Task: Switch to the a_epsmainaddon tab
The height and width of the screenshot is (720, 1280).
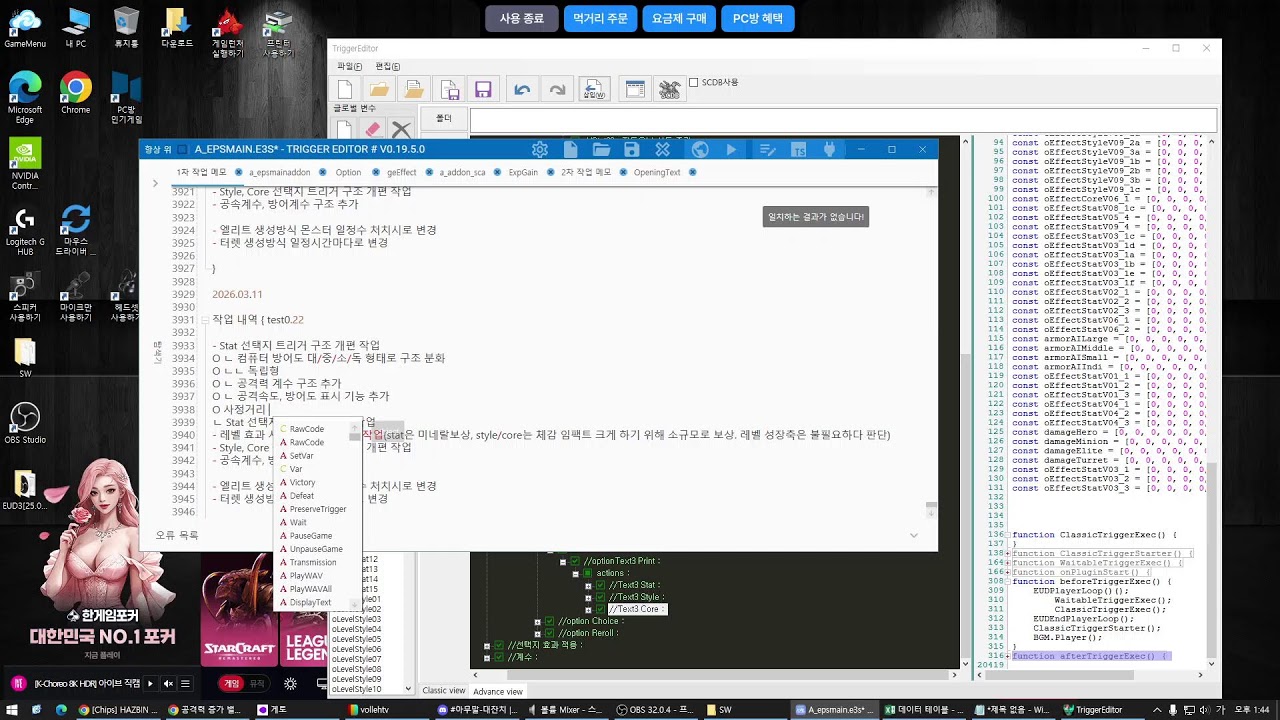Action: tap(280, 172)
